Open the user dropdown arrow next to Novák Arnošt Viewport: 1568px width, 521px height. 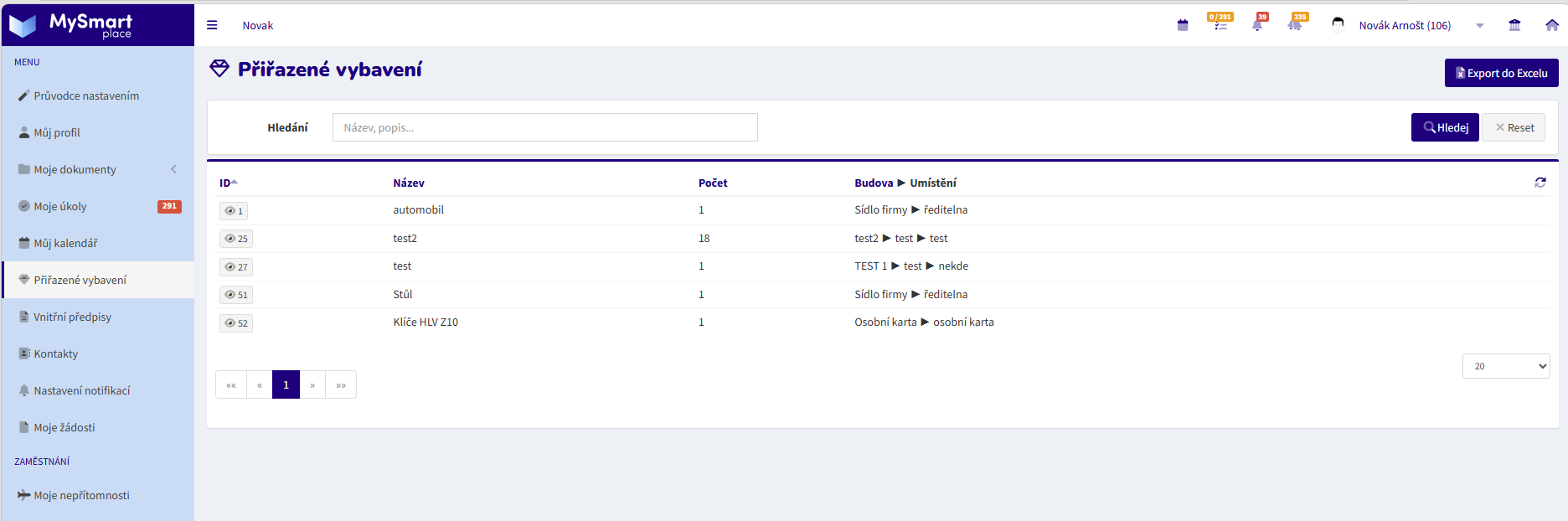pyautogui.click(x=1480, y=26)
